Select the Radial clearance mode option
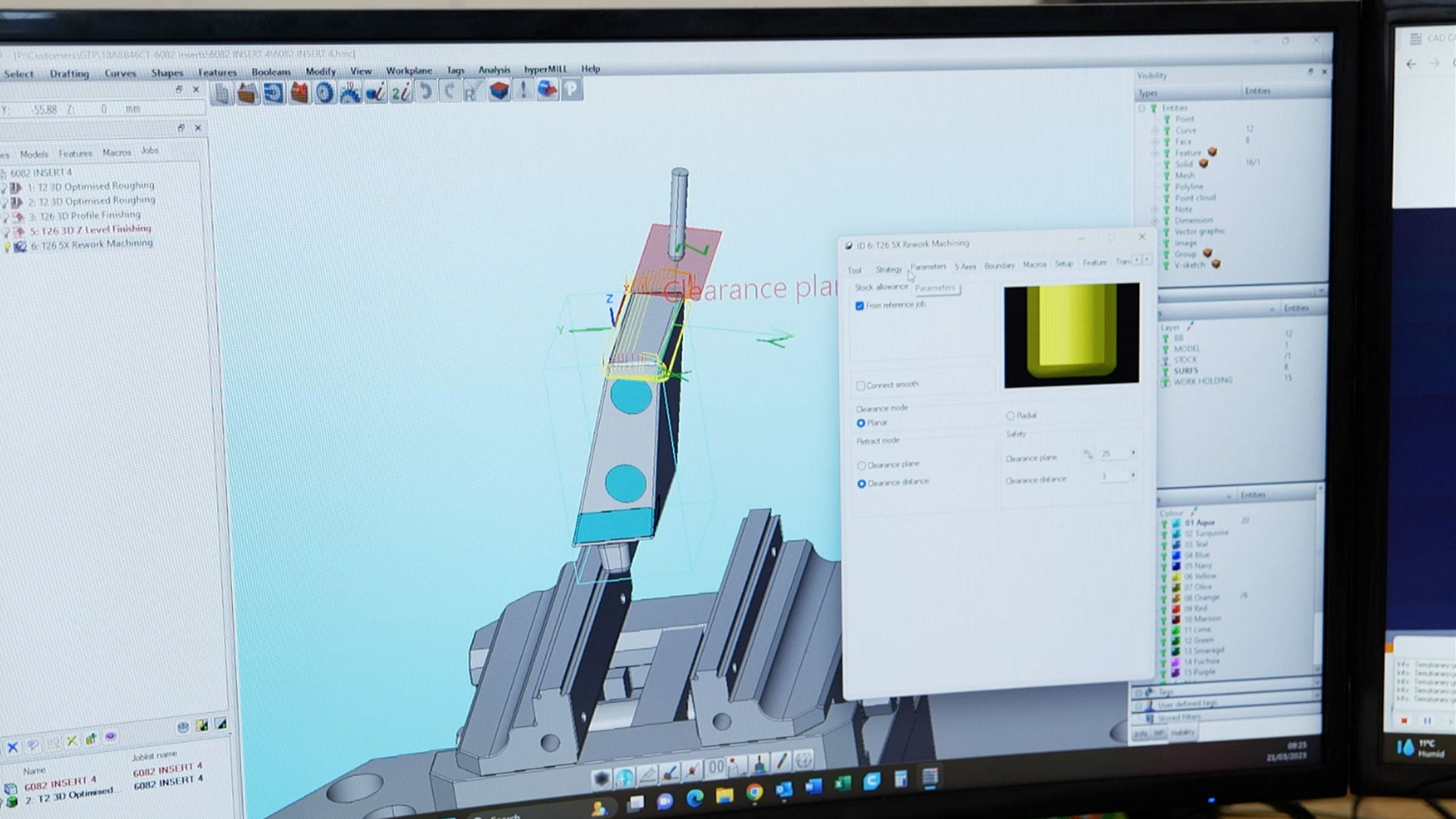This screenshot has height=819, width=1456. (1010, 416)
